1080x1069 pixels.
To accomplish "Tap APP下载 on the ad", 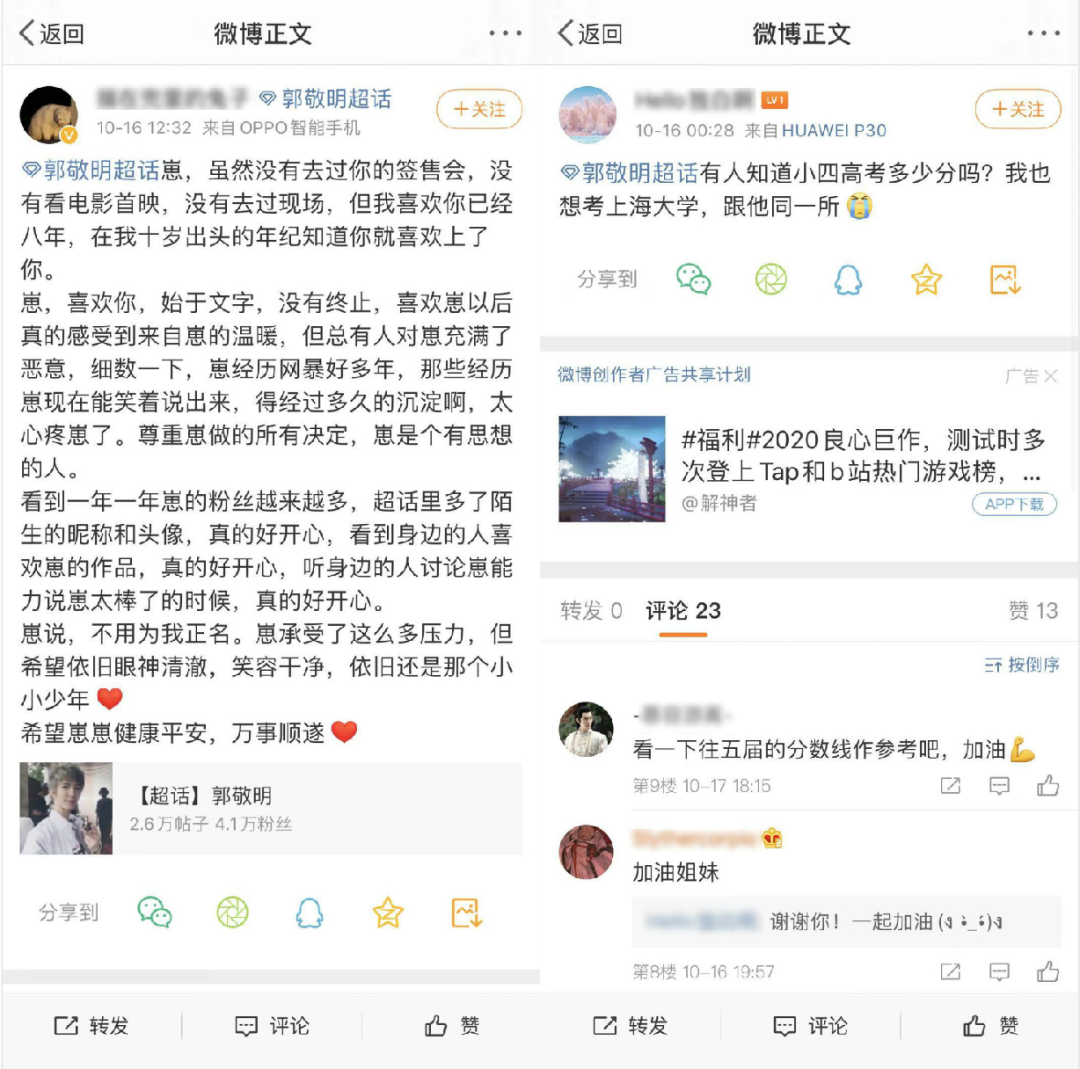I will (x=1014, y=504).
